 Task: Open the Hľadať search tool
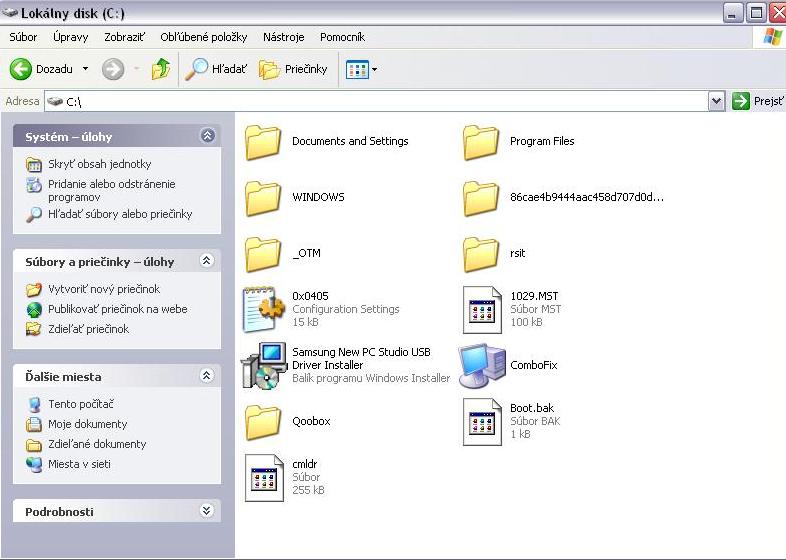point(216,69)
